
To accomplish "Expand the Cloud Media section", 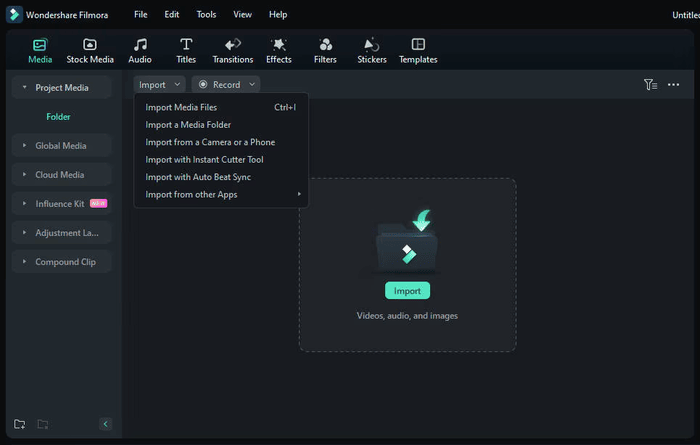I will point(62,175).
